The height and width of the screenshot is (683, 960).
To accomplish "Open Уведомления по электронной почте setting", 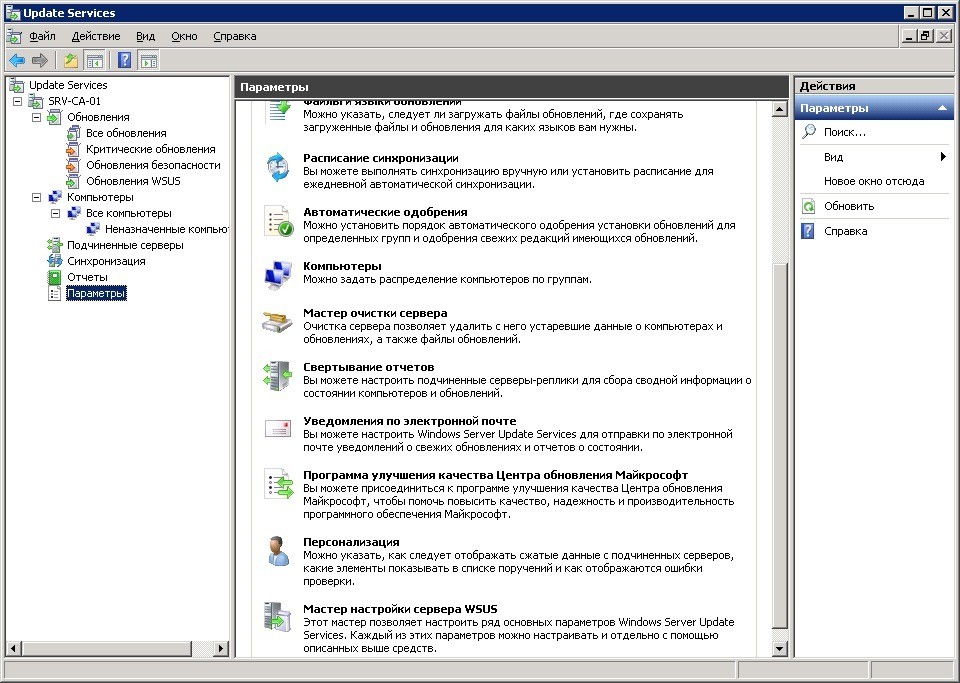I will point(410,420).
